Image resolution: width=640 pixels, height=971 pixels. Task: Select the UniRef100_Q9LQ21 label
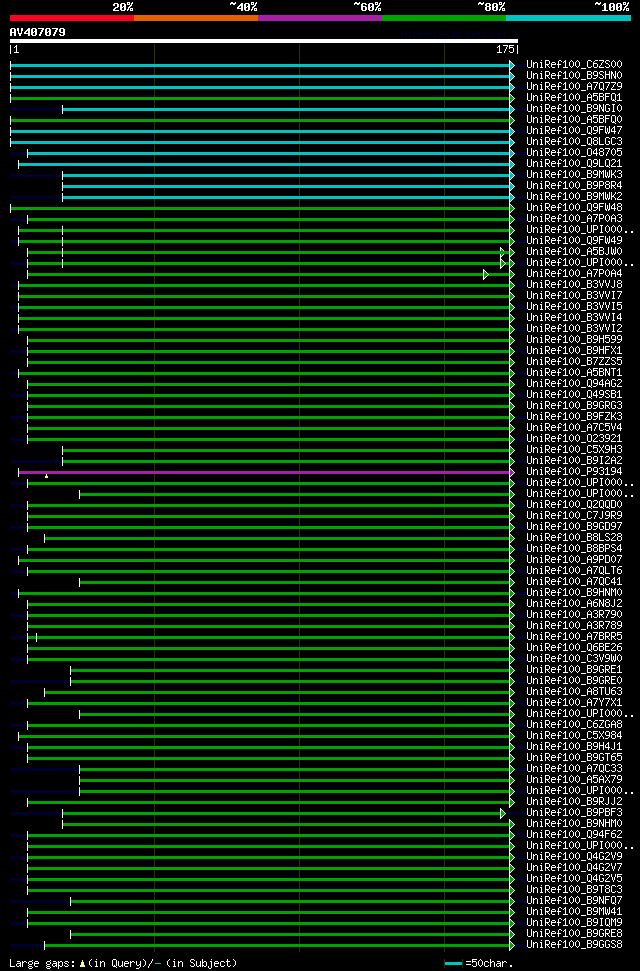tap(574, 163)
